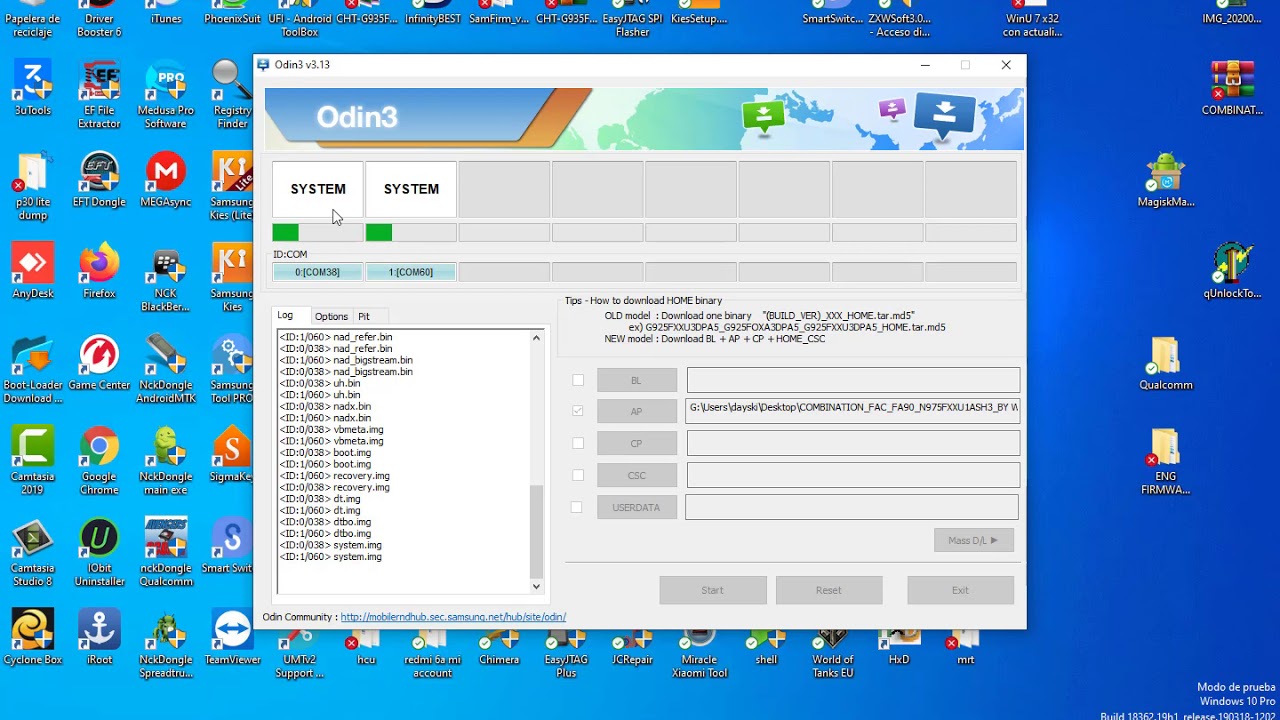Toggle the AP checkbox in Odin3
The height and width of the screenshot is (720, 1280).
[x=578, y=411]
